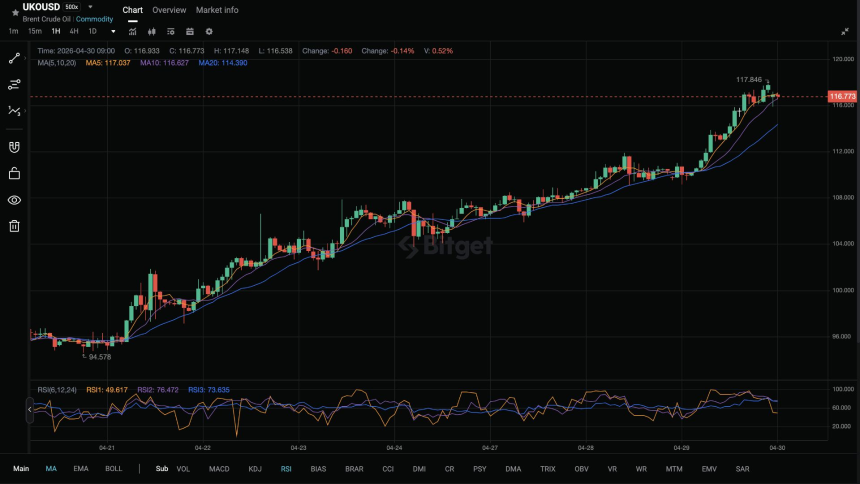This screenshot has width=860, height=484.
Task: Select the VOL sub indicator
Action: 183,469
